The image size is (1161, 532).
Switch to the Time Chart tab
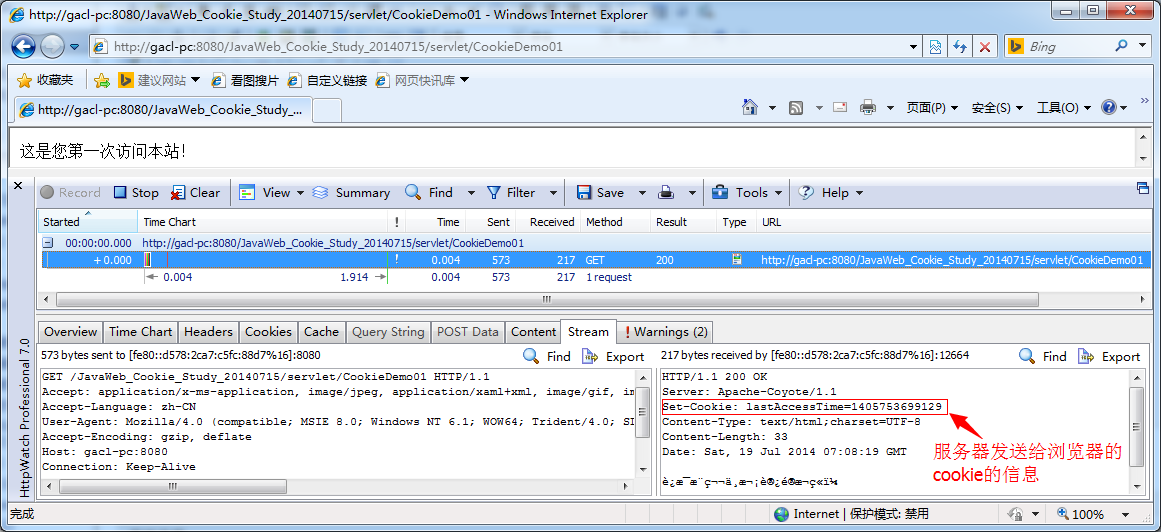[141, 332]
